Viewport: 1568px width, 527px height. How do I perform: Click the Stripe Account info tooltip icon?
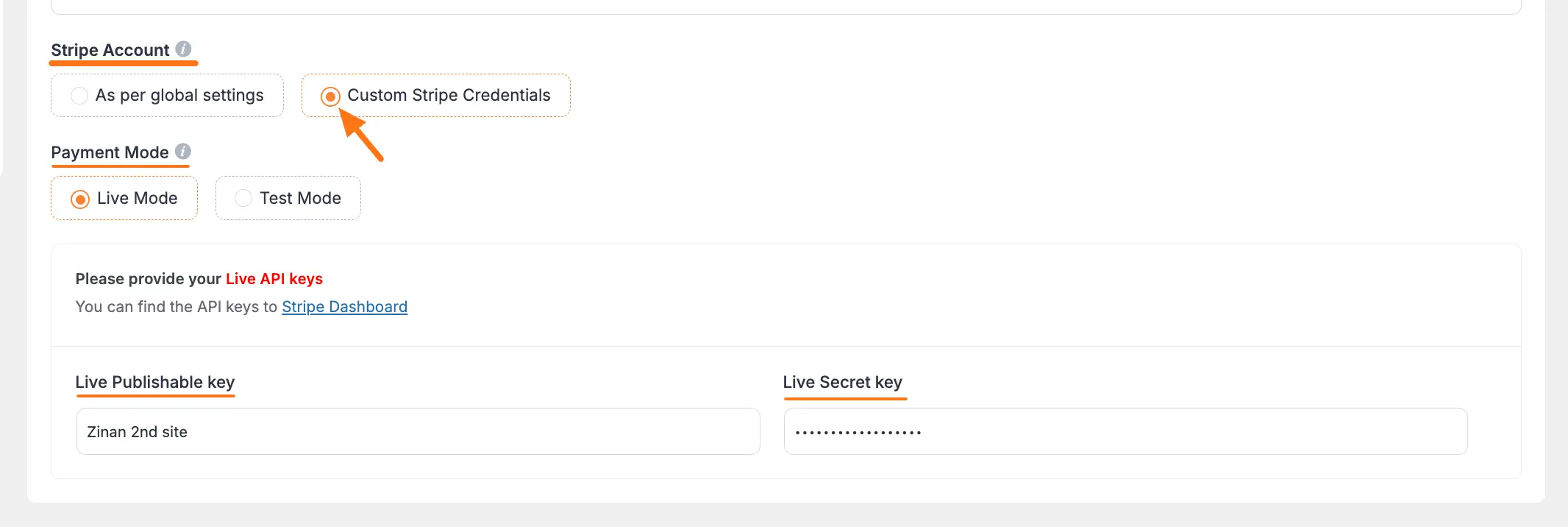184,50
